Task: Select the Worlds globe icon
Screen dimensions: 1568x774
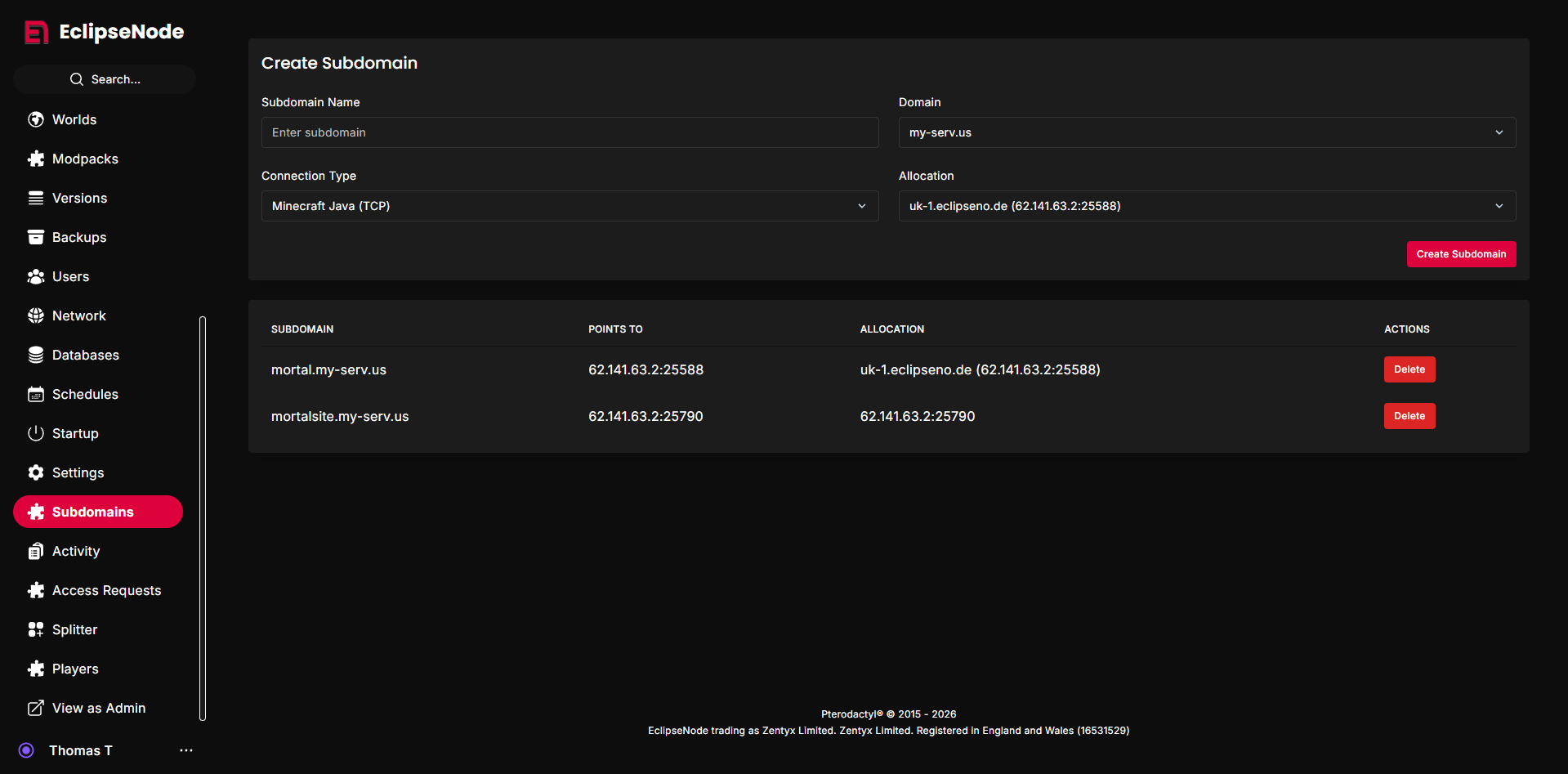Action: [36, 119]
